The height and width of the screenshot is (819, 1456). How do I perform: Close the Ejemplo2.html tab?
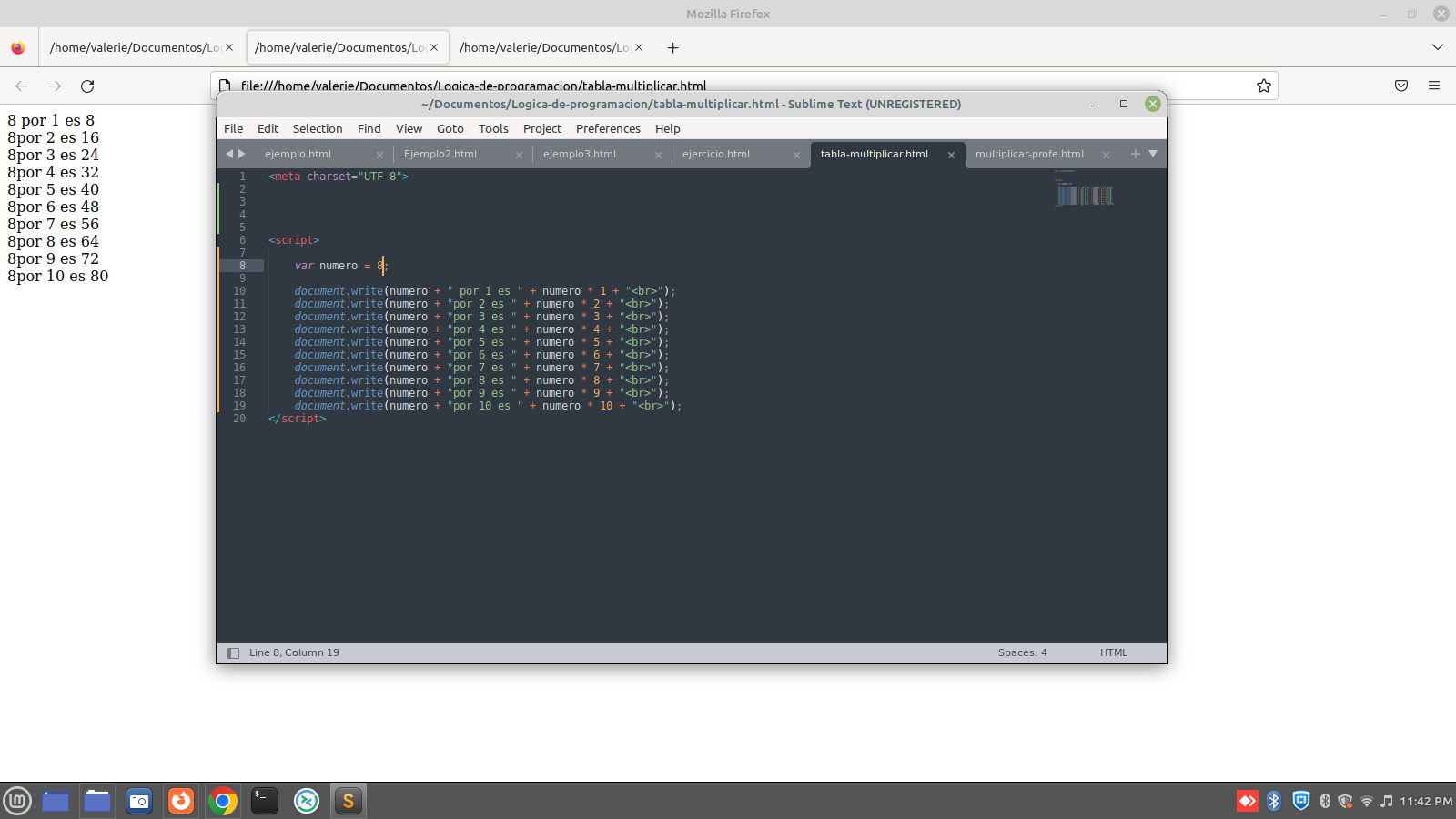519,155
